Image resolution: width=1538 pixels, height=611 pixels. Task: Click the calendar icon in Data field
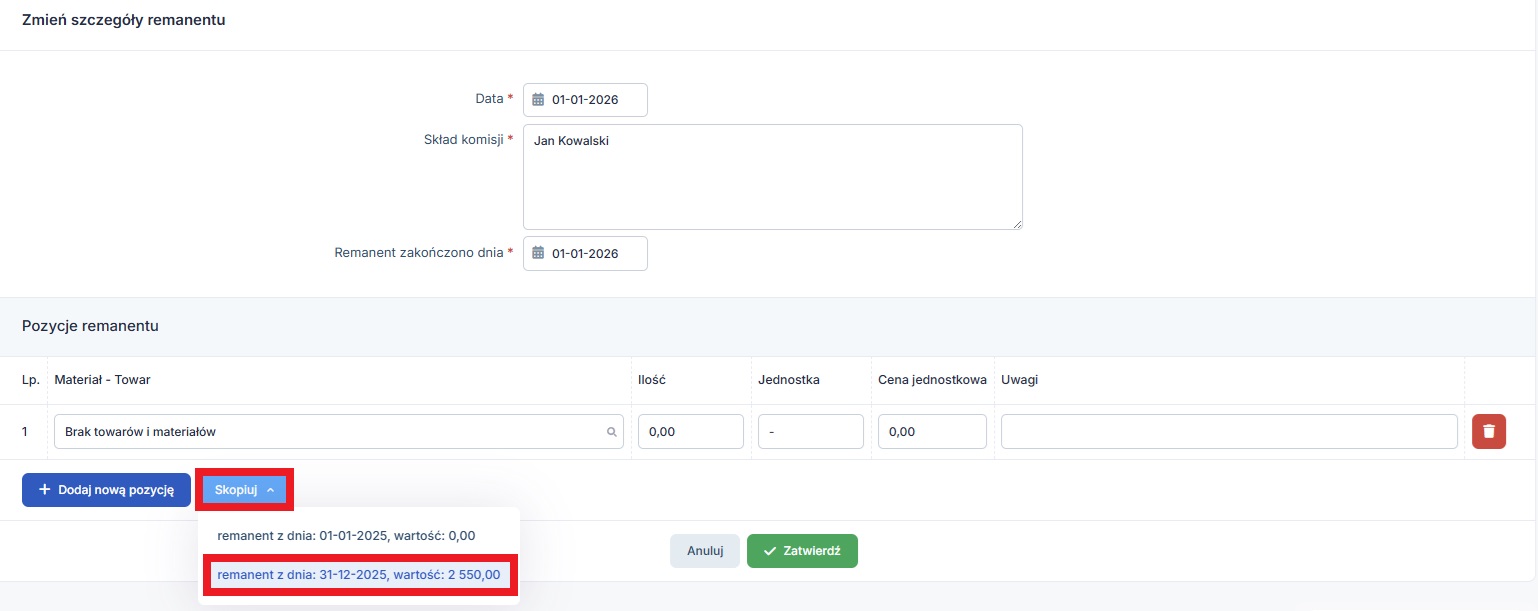(538, 100)
